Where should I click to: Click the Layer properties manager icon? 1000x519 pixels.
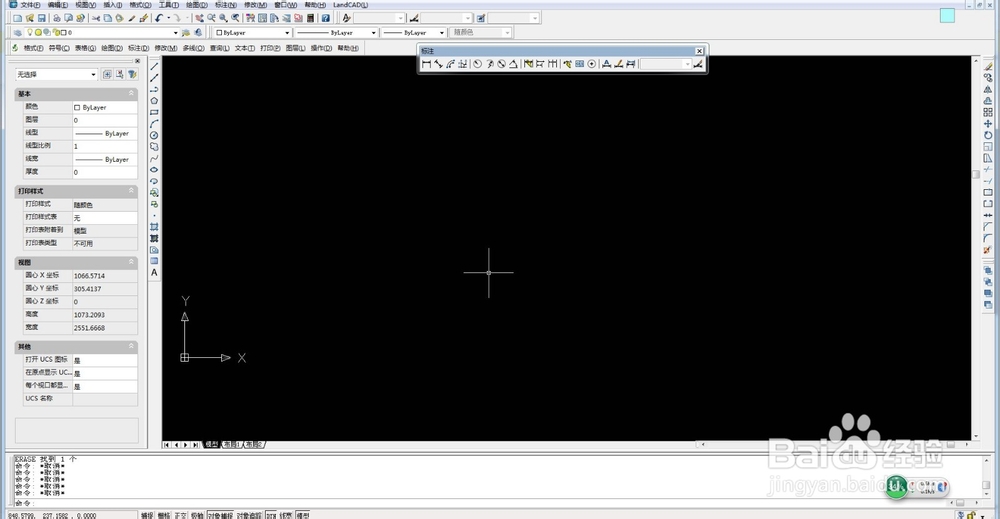18,33
